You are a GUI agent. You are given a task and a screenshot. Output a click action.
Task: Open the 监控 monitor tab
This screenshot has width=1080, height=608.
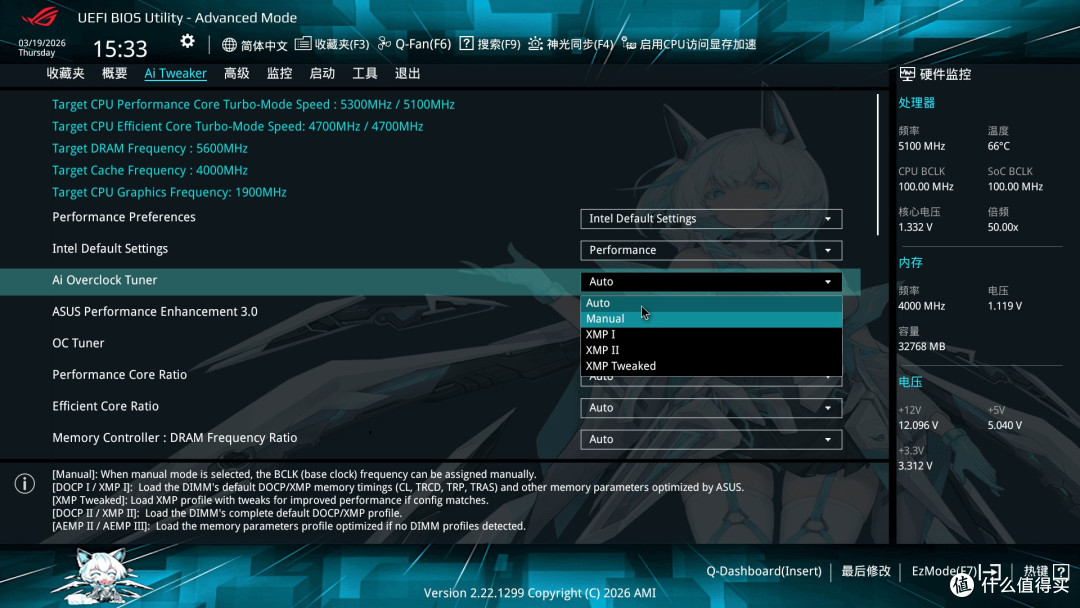[x=279, y=74]
